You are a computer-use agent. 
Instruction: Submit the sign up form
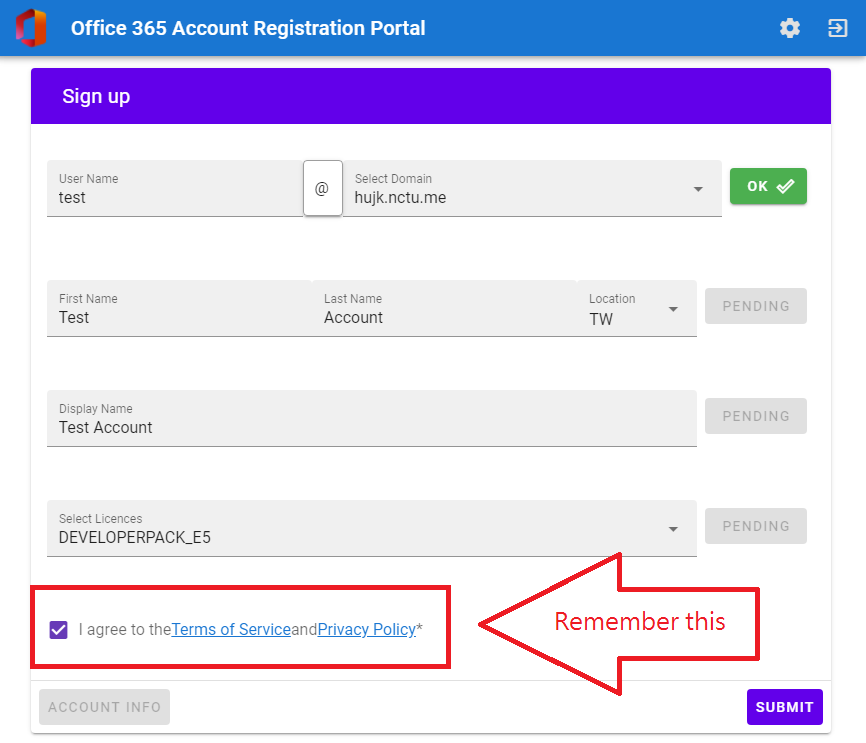pyautogui.click(x=784, y=707)
